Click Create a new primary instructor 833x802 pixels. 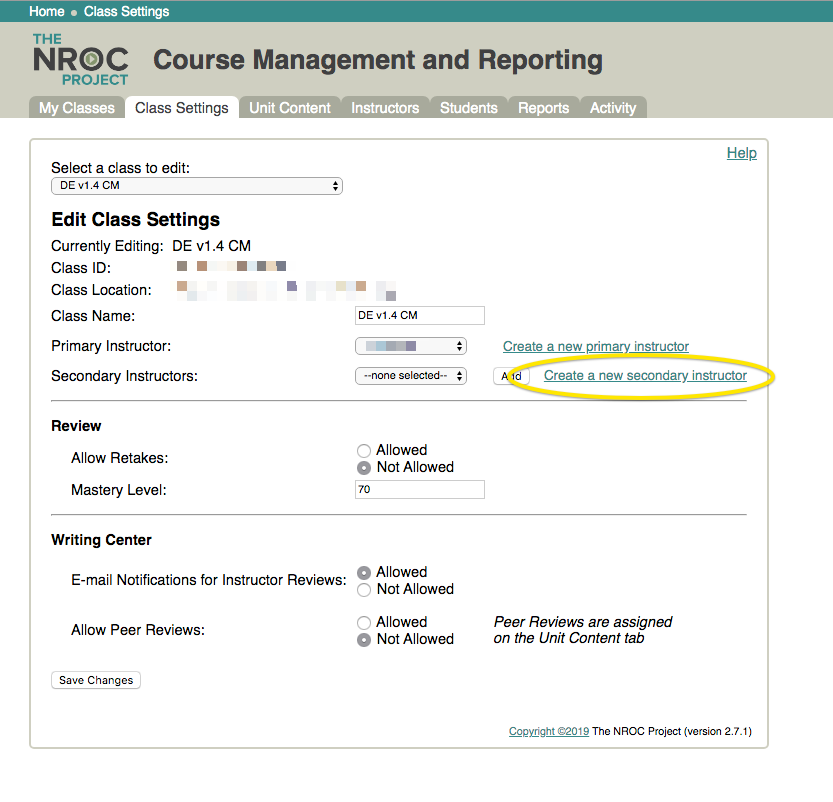596,346
